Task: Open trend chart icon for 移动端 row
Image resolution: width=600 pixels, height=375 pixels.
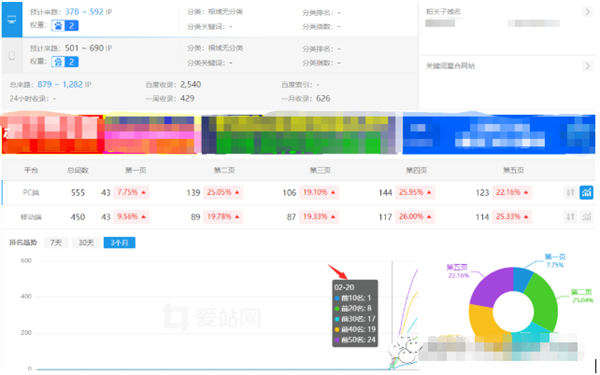Action: pos(586,217)
